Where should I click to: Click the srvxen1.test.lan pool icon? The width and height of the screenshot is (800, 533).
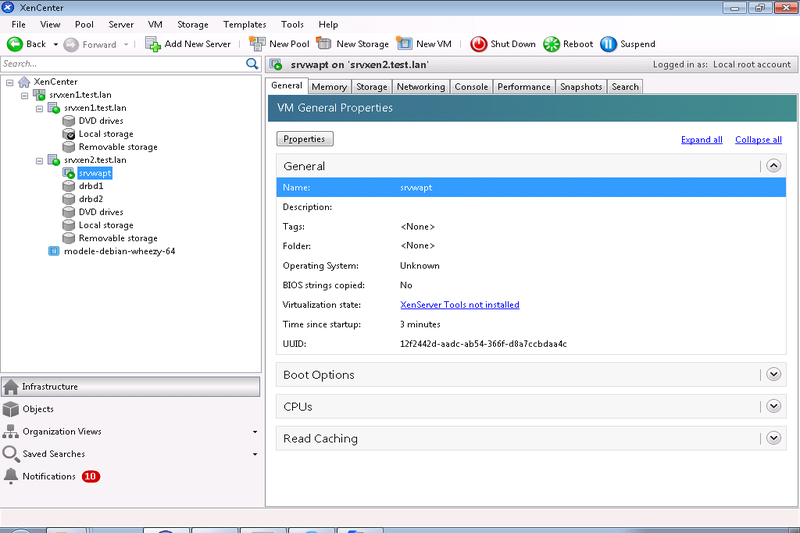tap(39, 95)
